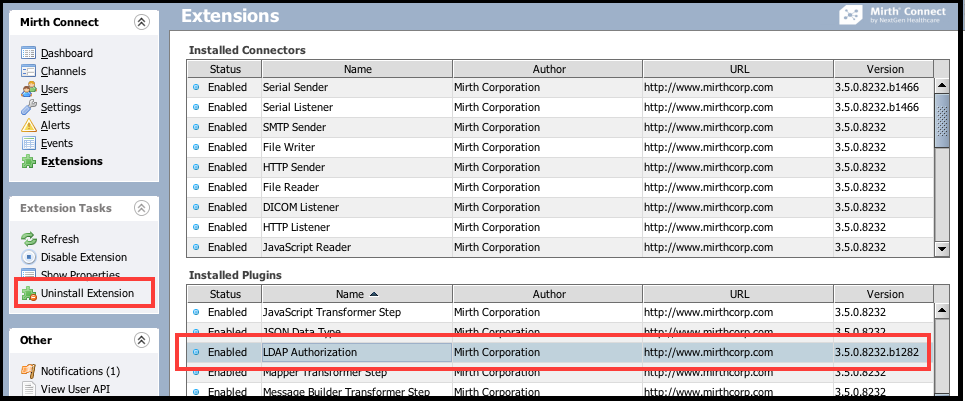Open Alerts page

(x=55, y=125)
